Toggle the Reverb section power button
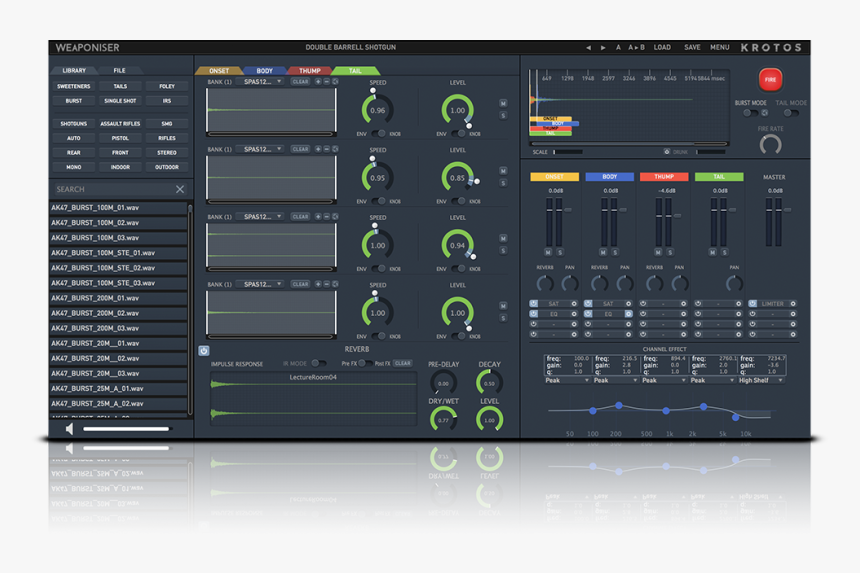This screenshot has height=573, width=860. [x=203, y=350]
